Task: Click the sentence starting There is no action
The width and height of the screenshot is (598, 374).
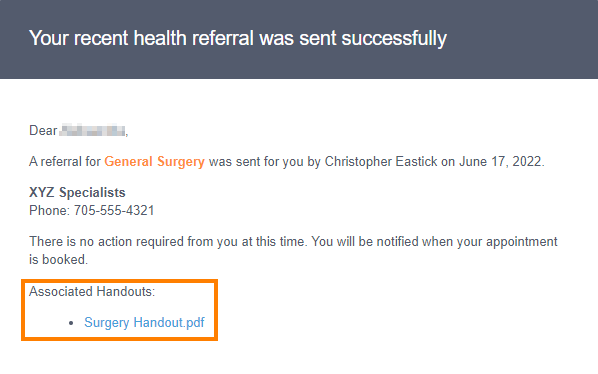Action: click(x=293, y=250)
